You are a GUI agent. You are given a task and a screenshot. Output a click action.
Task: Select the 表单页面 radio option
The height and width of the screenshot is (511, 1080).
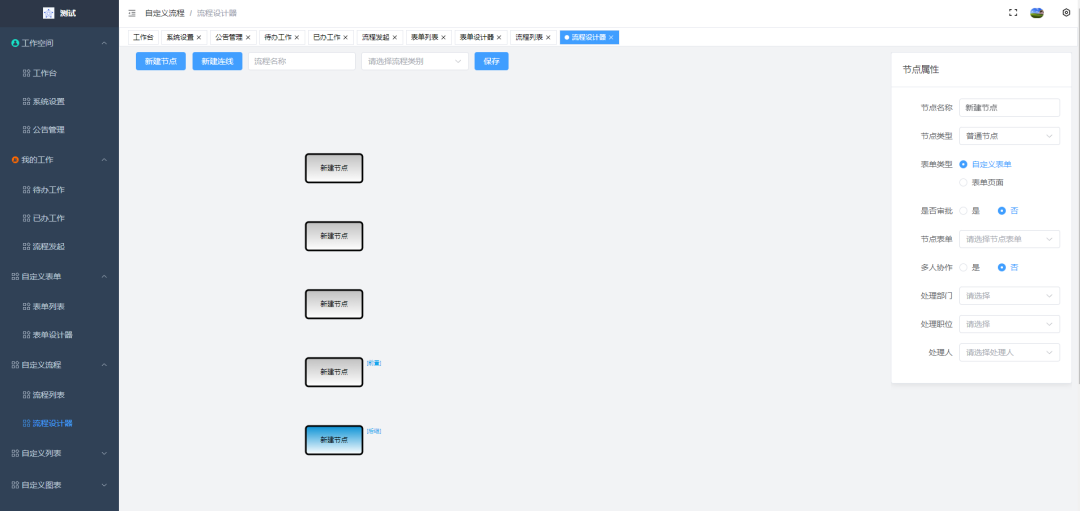pyautogui.click(x=963, y=182)
